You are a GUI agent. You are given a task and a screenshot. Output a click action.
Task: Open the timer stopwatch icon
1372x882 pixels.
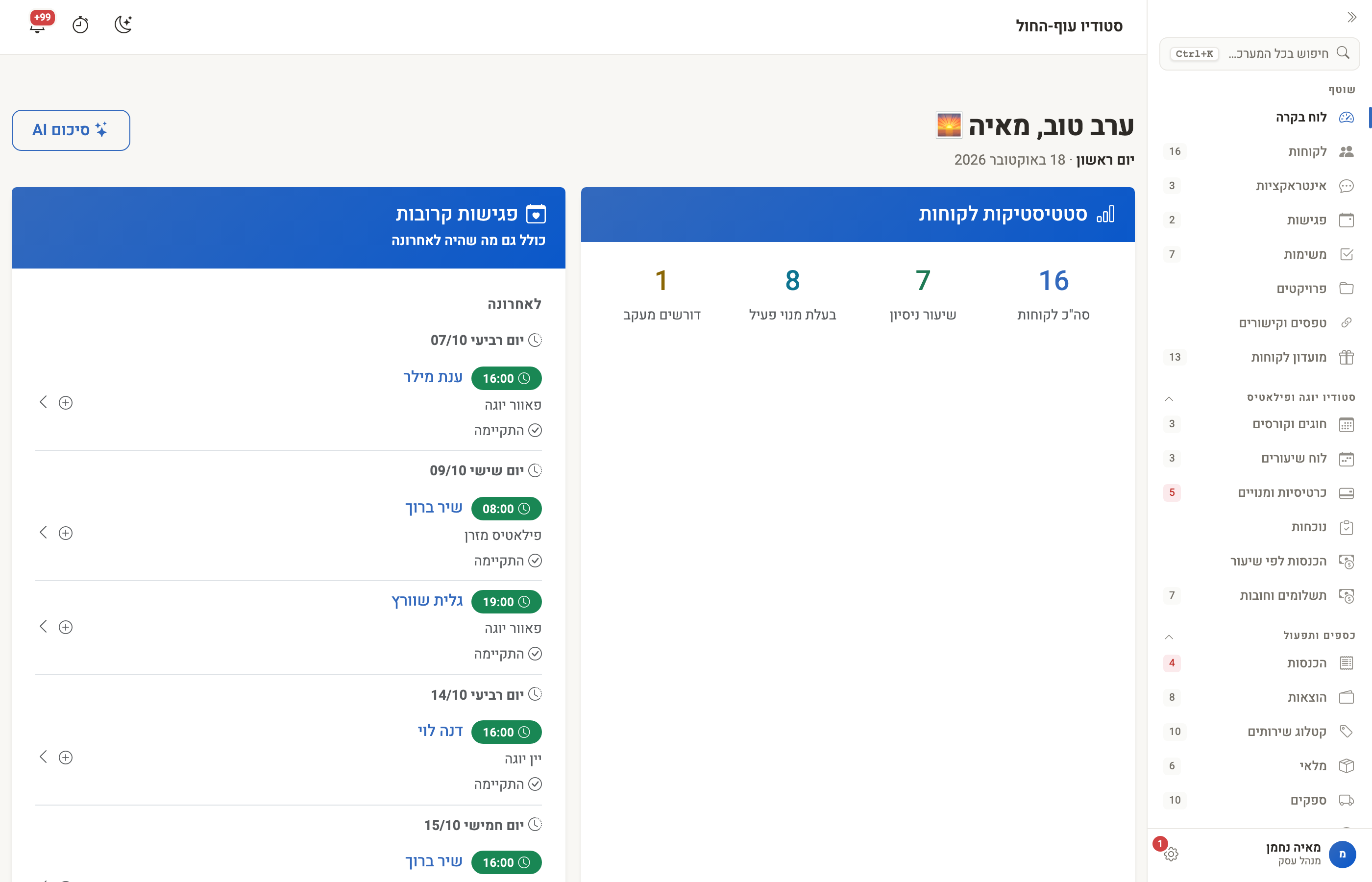[80, 24]
